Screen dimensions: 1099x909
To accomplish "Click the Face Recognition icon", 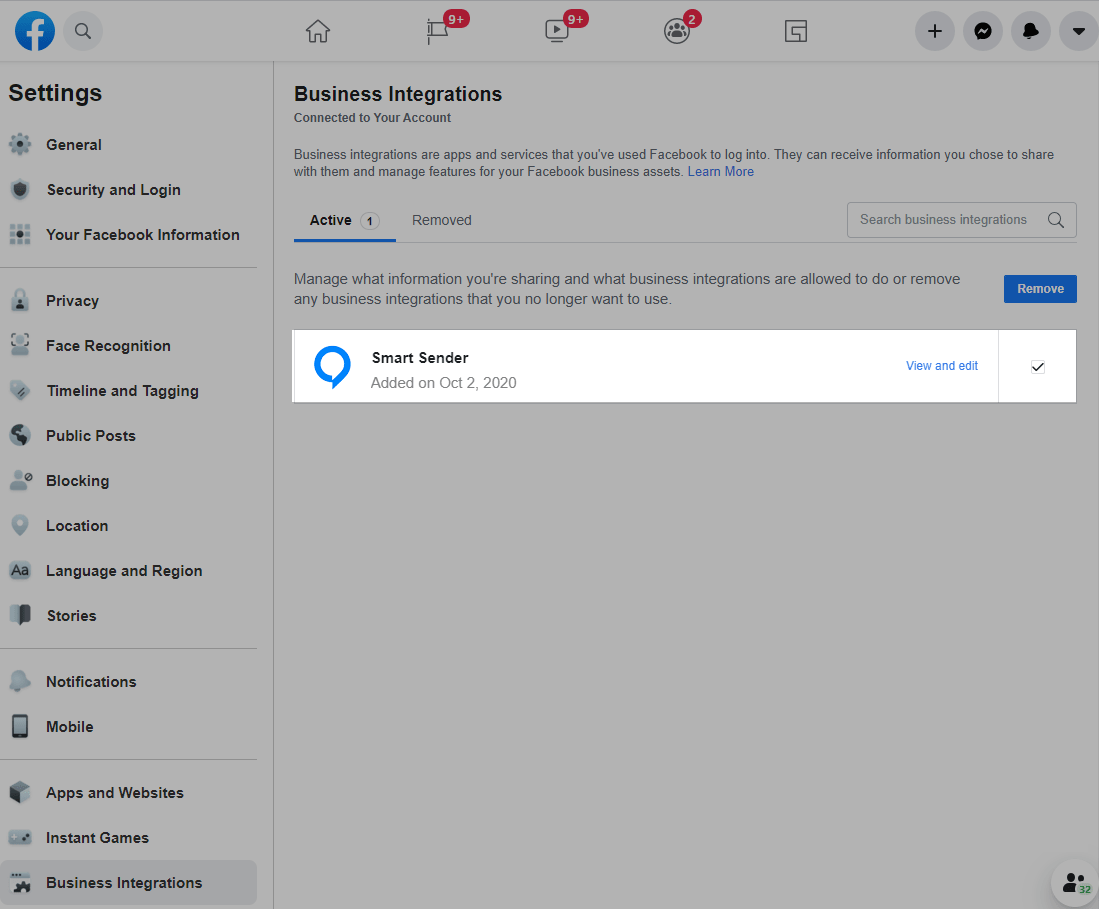I will click(20, 345).
